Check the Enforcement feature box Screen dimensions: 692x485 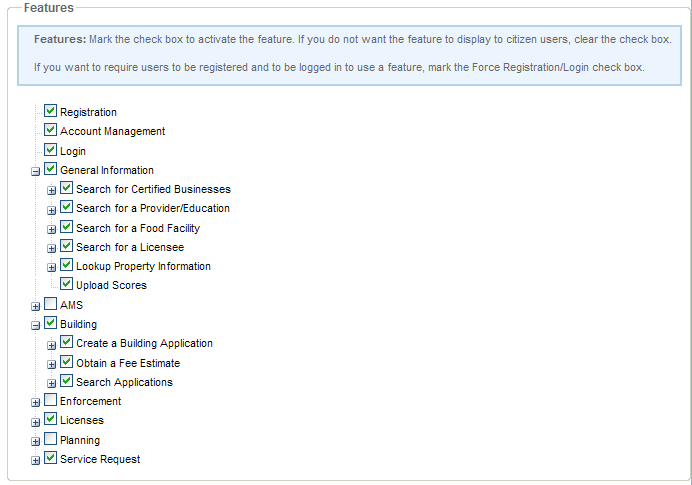pyautogui.click(x=51, y=400)
